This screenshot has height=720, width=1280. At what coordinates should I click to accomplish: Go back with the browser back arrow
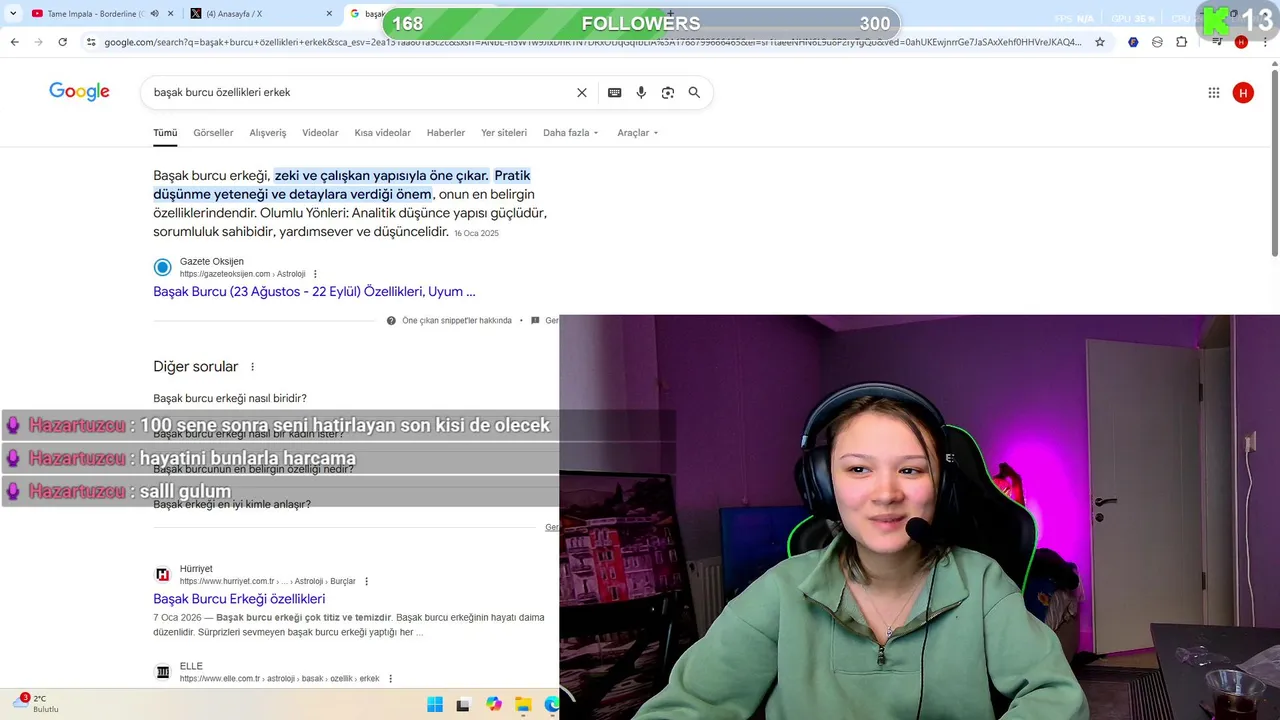14,42
